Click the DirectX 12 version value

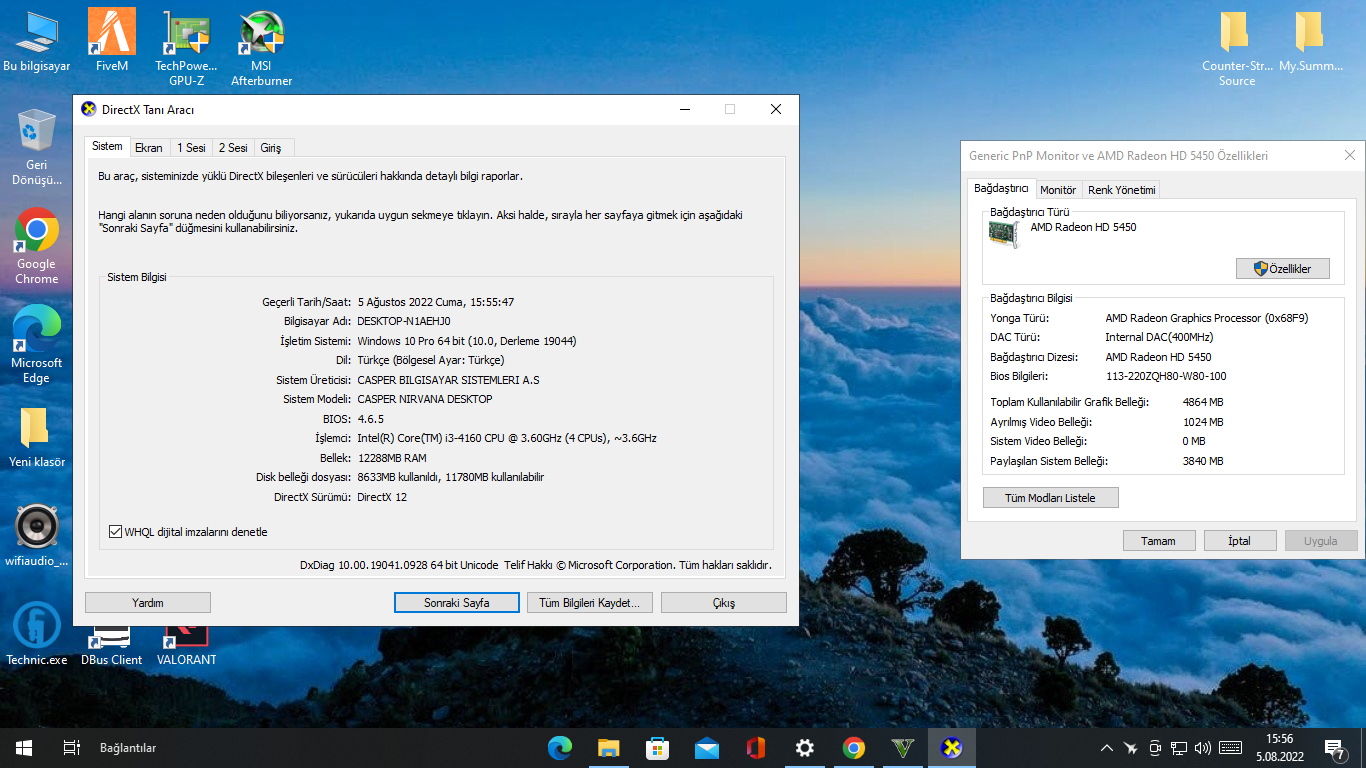(x=382, y=497)
